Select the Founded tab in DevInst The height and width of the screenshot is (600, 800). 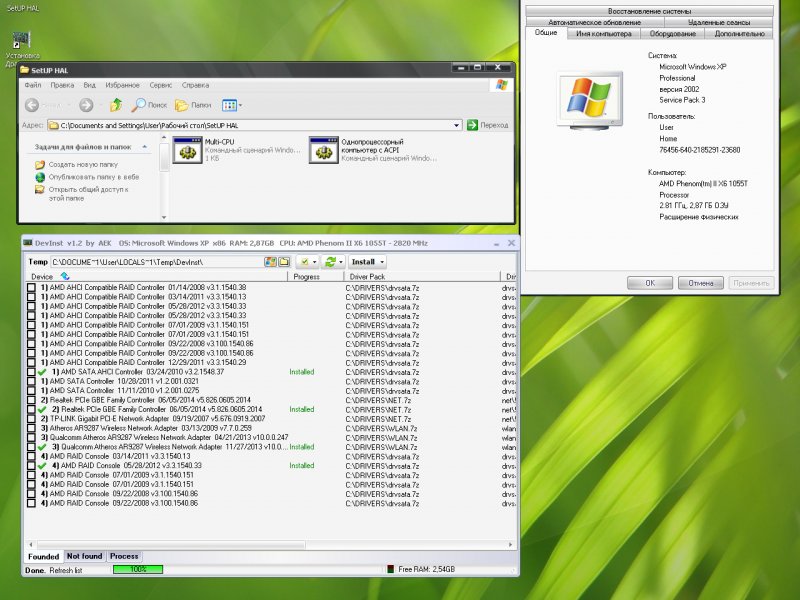(43, 556)
